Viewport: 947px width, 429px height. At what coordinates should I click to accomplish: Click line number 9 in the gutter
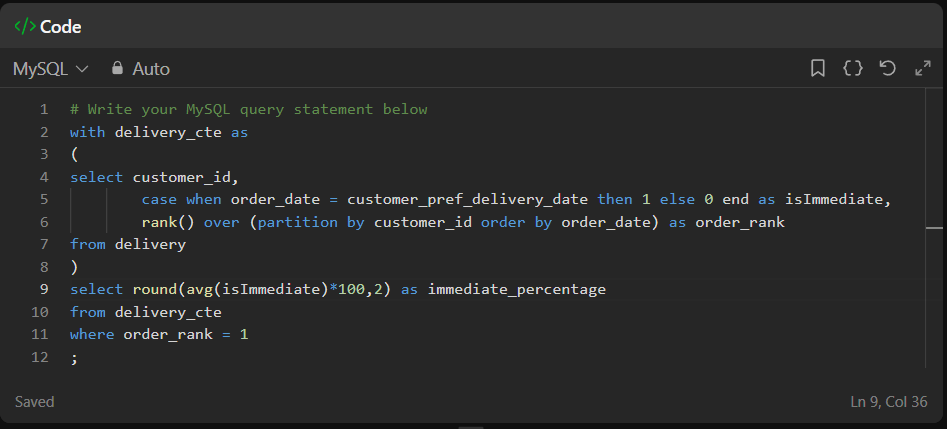point(43,289)
